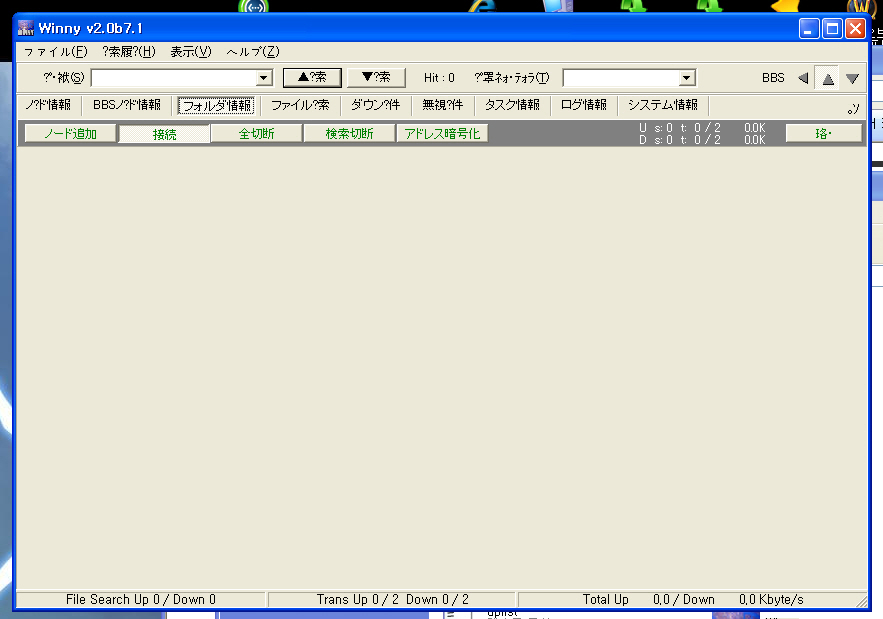883x619 pixels.
Task: Click the down-triangle search button
Action: tap(376, 77)
